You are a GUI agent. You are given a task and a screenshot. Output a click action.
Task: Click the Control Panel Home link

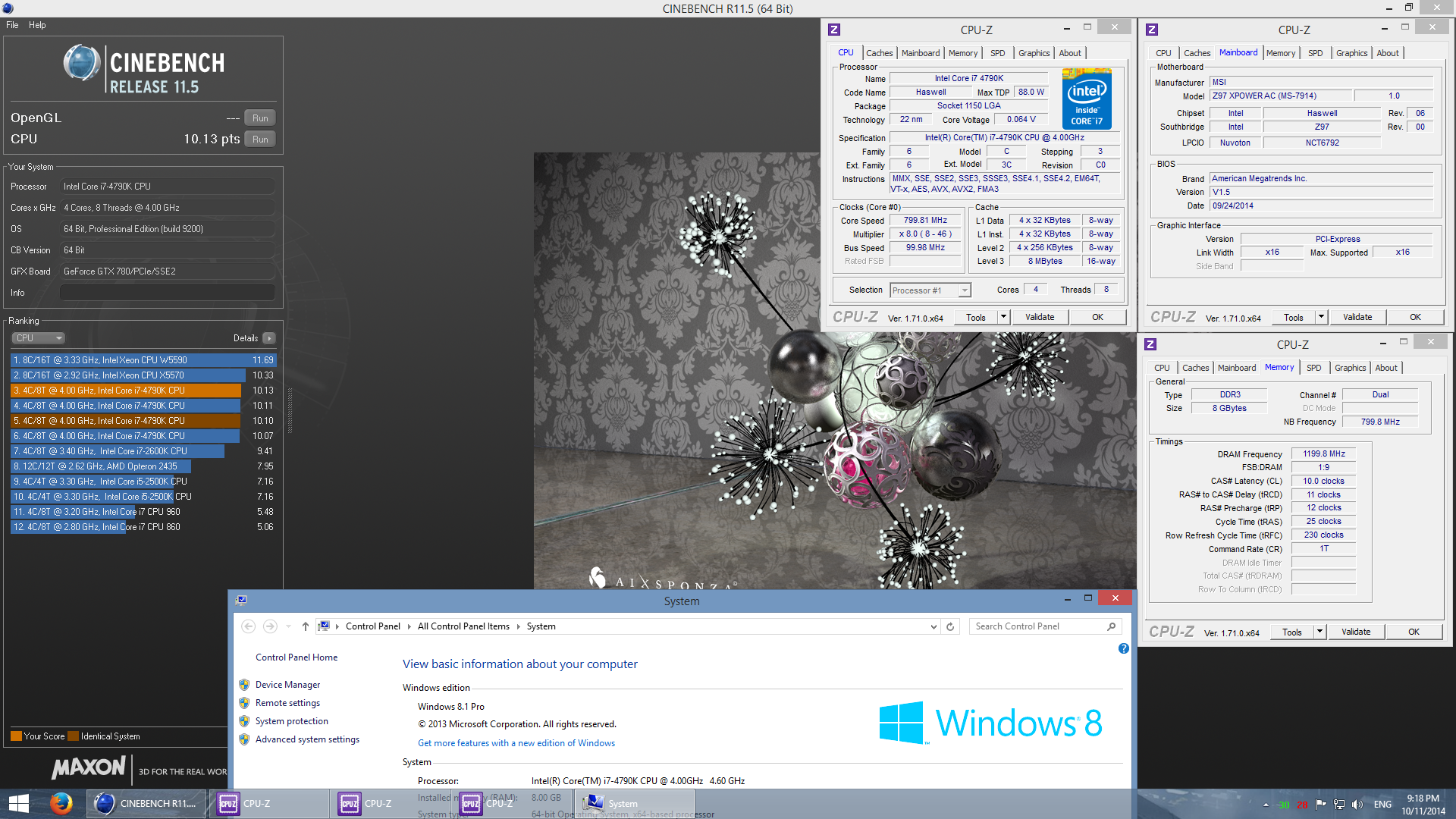point(297,657)
